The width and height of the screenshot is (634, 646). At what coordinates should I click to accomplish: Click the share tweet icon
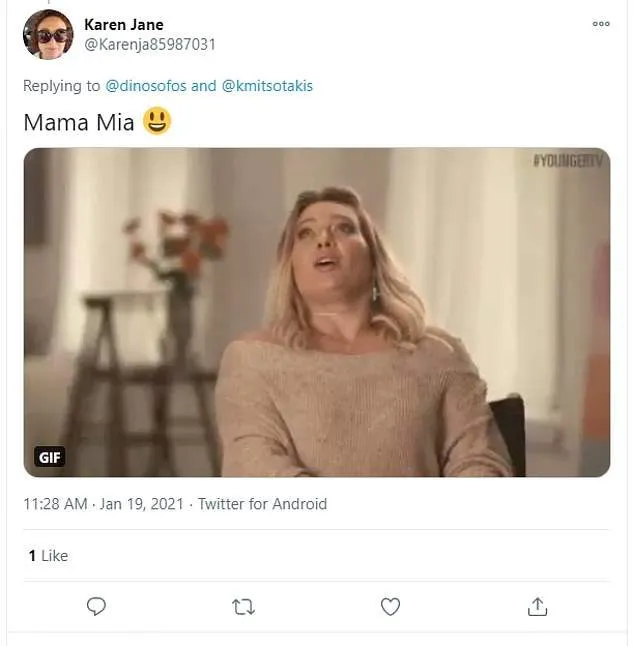point(537,606)
